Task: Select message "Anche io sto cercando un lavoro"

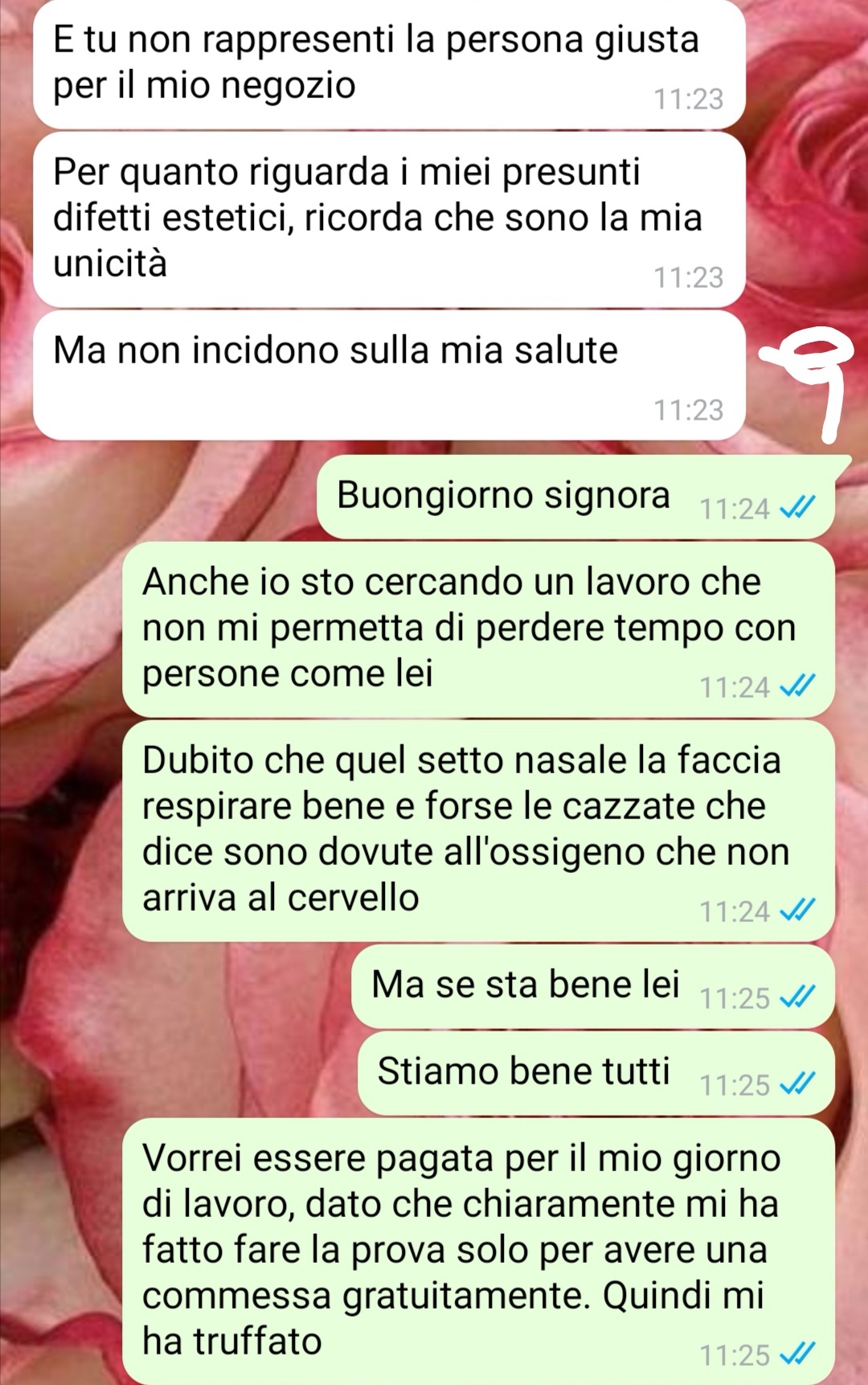Action: click(x=478, y=629)
